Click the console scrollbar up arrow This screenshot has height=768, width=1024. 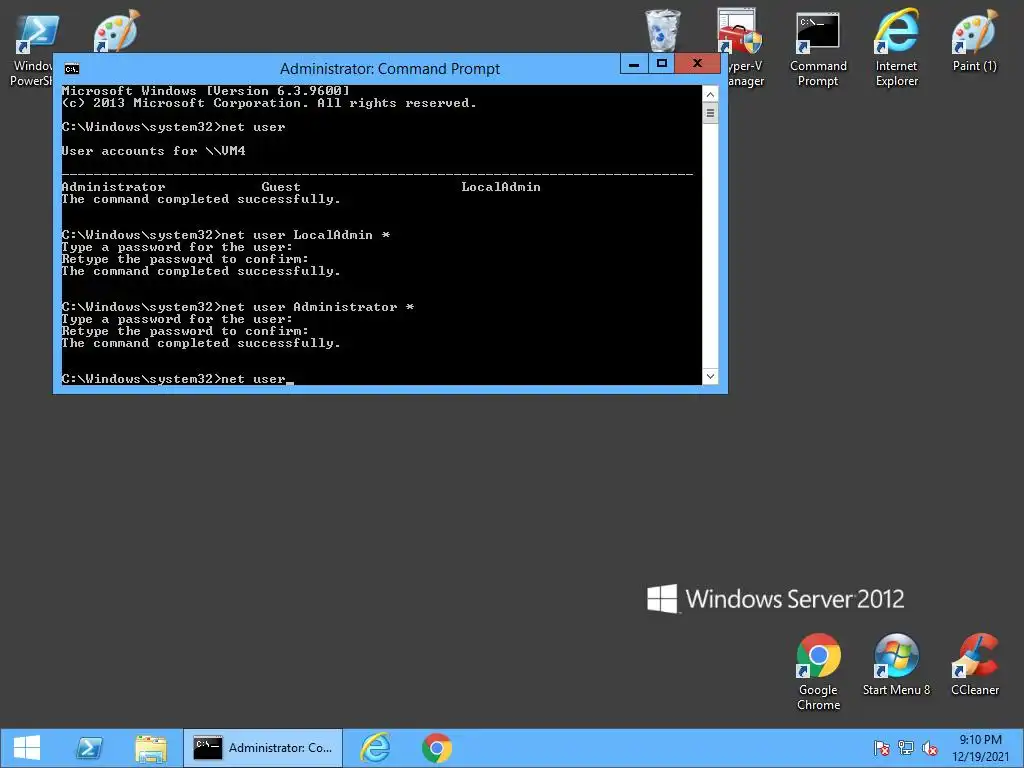[x=710, y=95]
